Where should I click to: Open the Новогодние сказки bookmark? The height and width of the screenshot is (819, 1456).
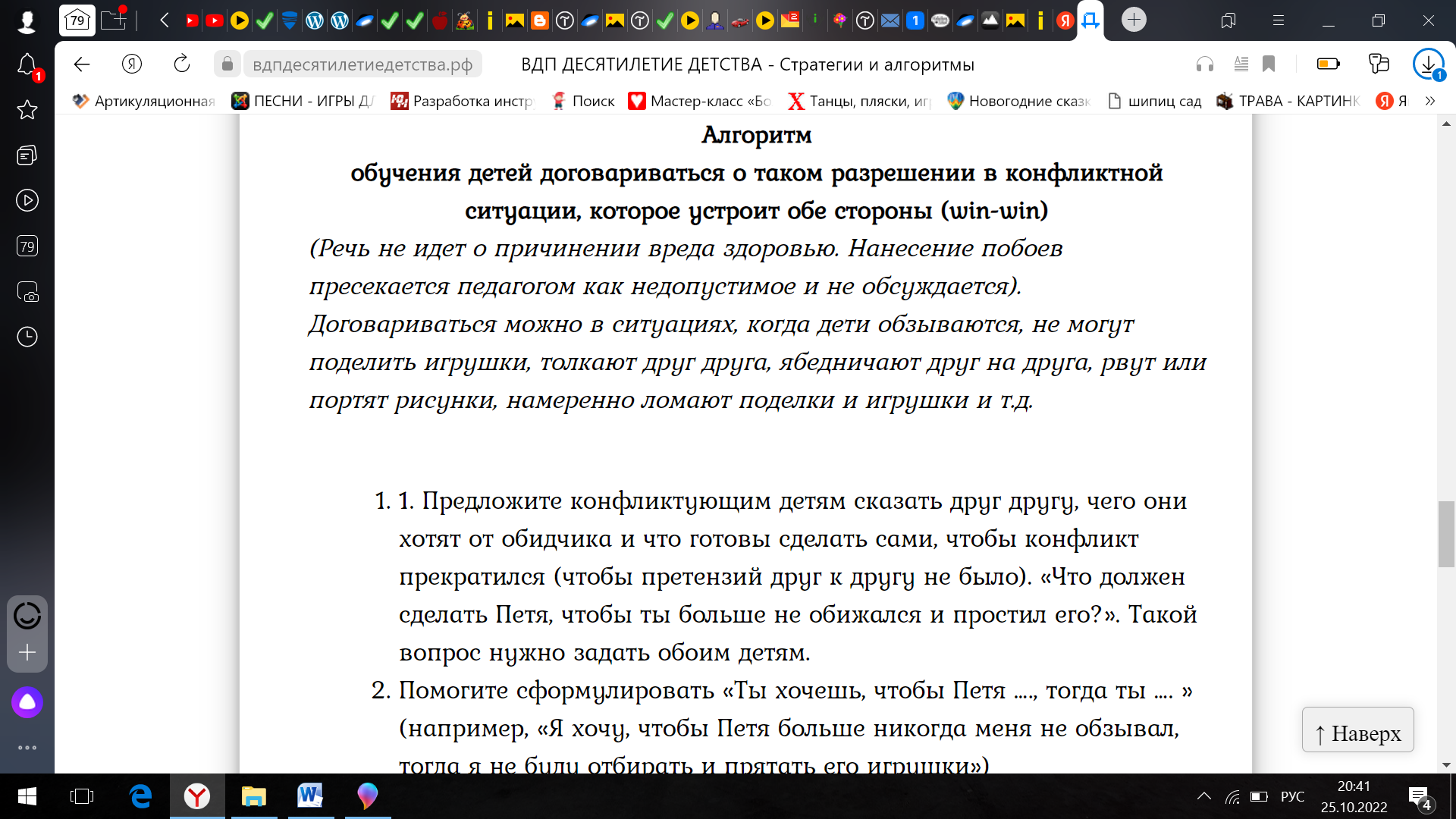pyautogui.click(x=1019, y=101)
